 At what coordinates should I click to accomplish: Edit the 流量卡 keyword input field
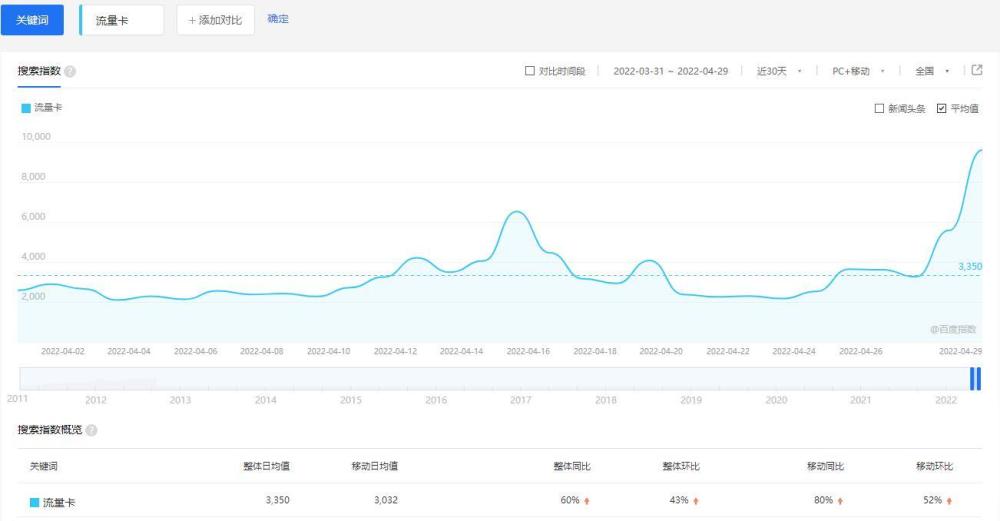pyautogui.click(x=122, y=20)
